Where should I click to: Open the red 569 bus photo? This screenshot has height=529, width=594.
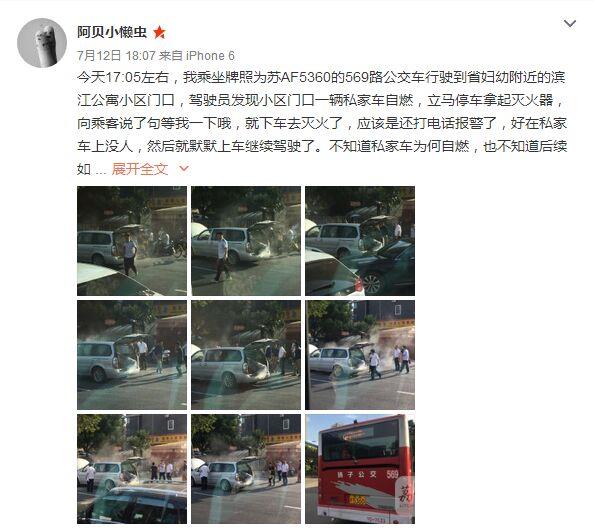(x=360, y=469)
